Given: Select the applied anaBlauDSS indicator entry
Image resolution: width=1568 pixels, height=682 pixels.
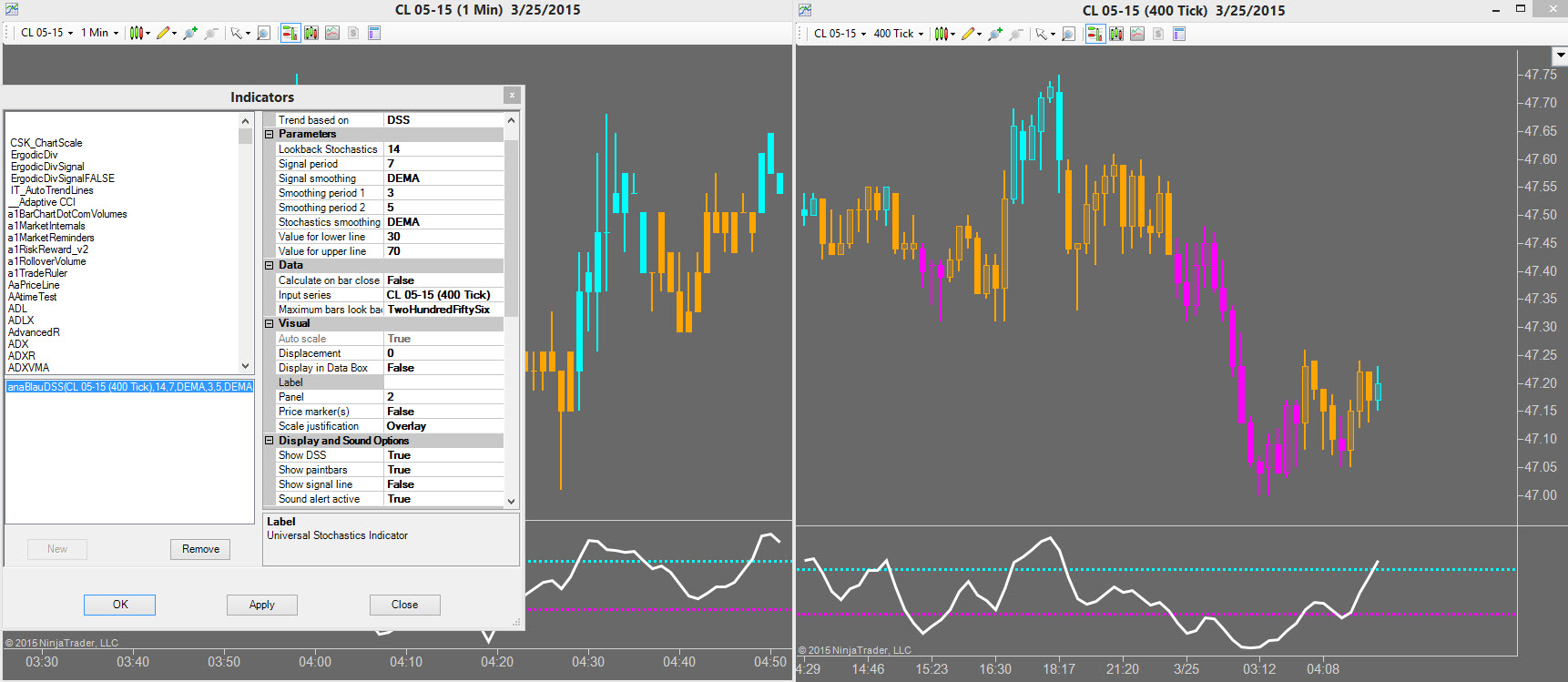Looking at the screenshot, I should pos(130,387).
